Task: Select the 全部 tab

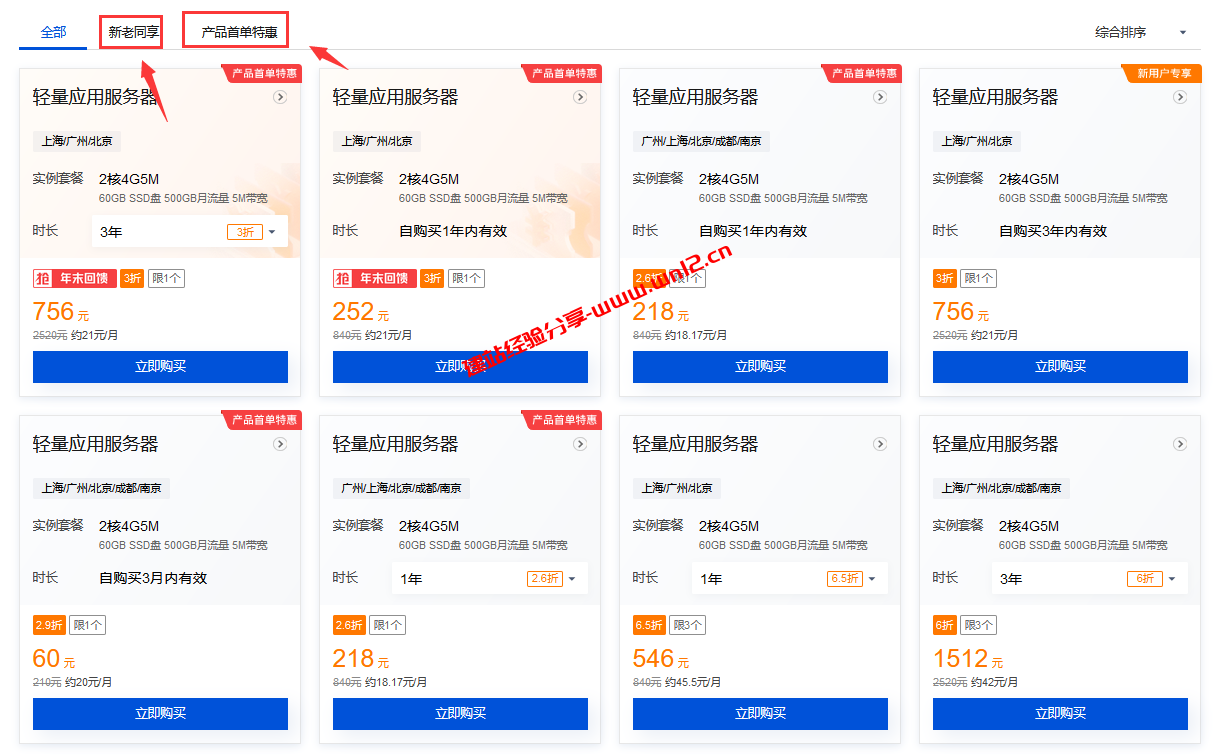Action: (x=53, y=32)
